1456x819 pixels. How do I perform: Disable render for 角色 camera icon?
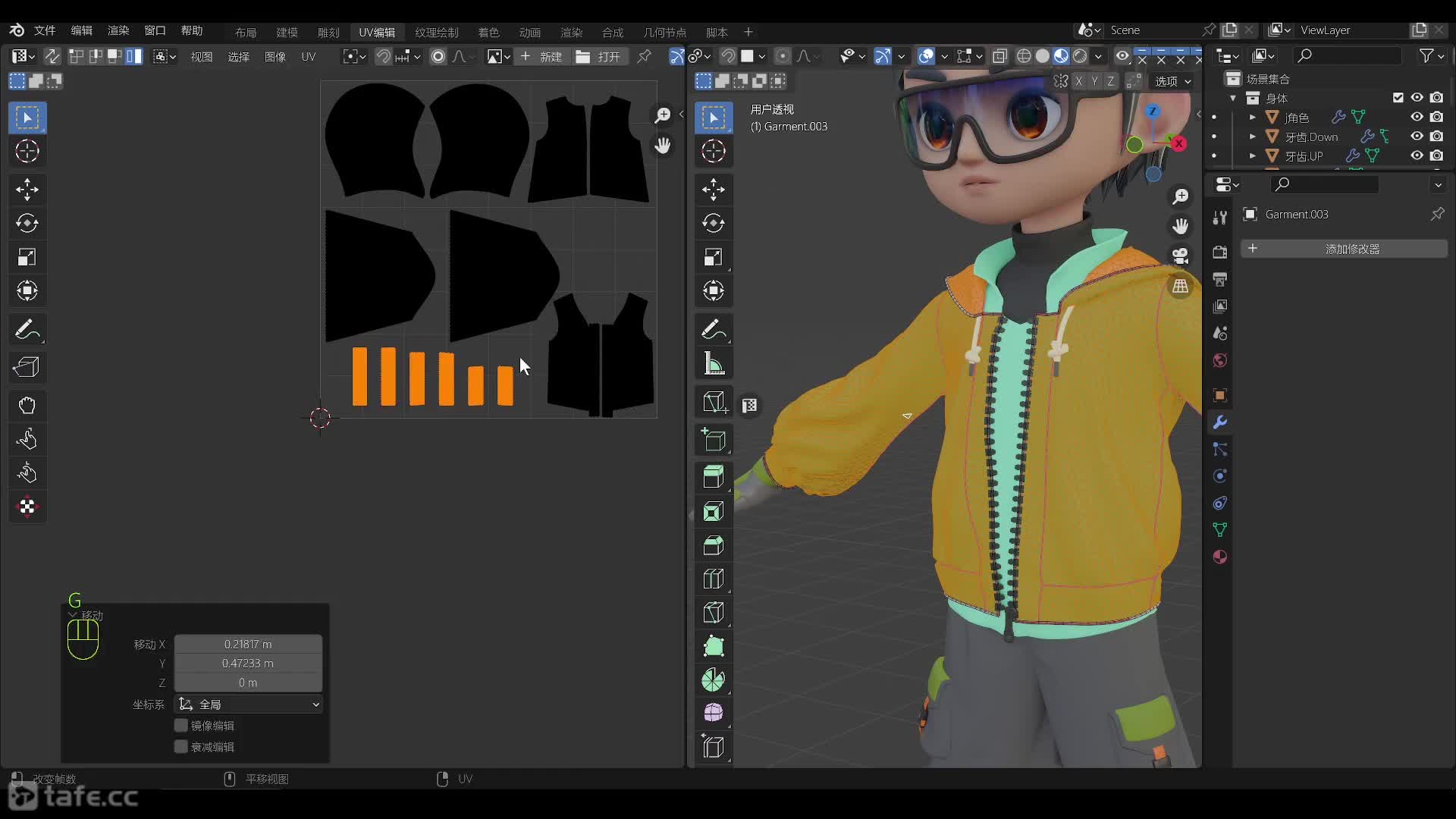pyautogui.click(x=1436, y=117)
